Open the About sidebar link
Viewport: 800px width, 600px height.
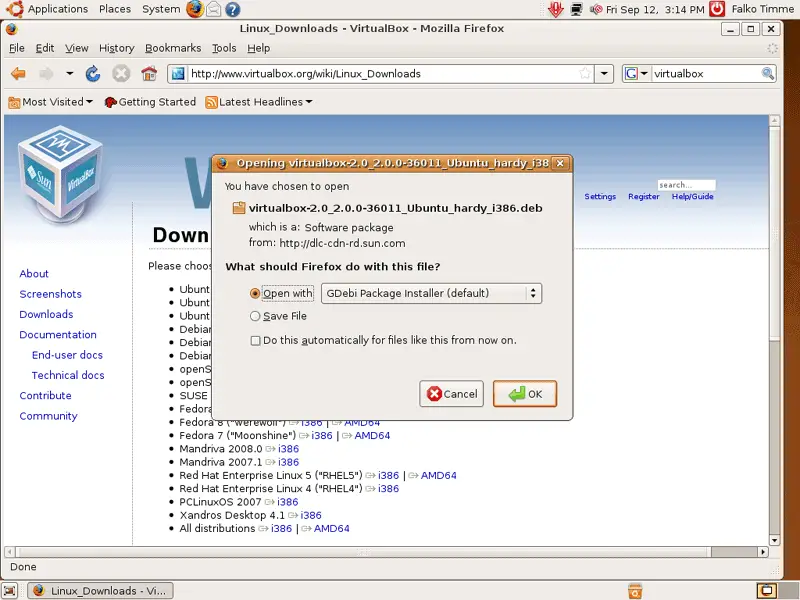[x=34, y=273]
